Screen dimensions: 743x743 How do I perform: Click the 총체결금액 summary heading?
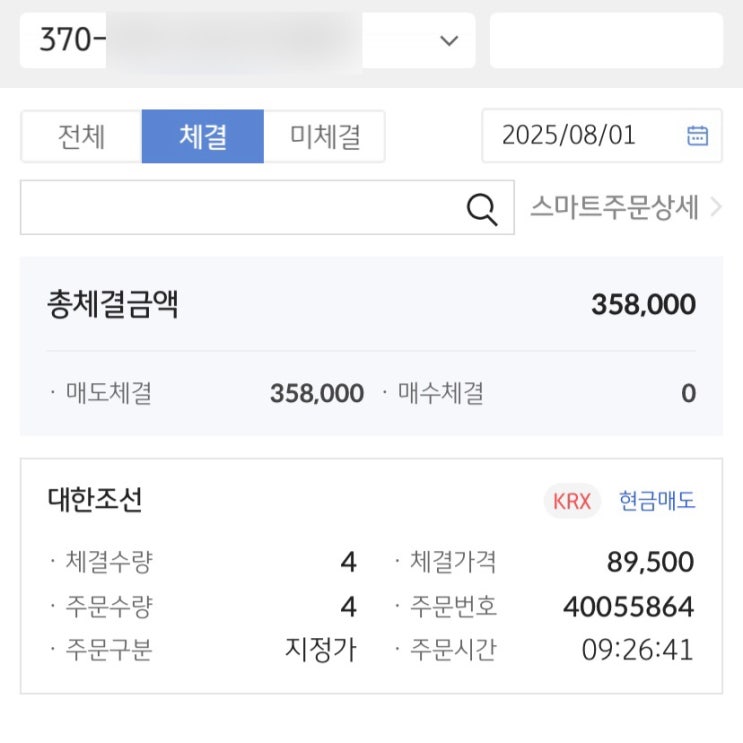point(112,304)
